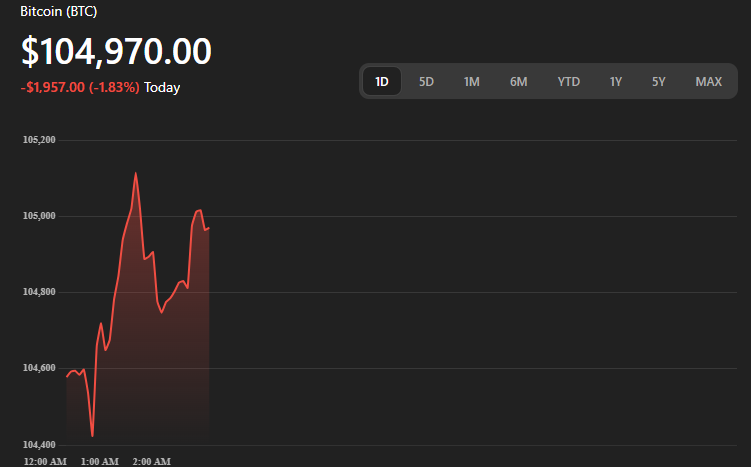Open the 5Y price chart

coord(658,81)
